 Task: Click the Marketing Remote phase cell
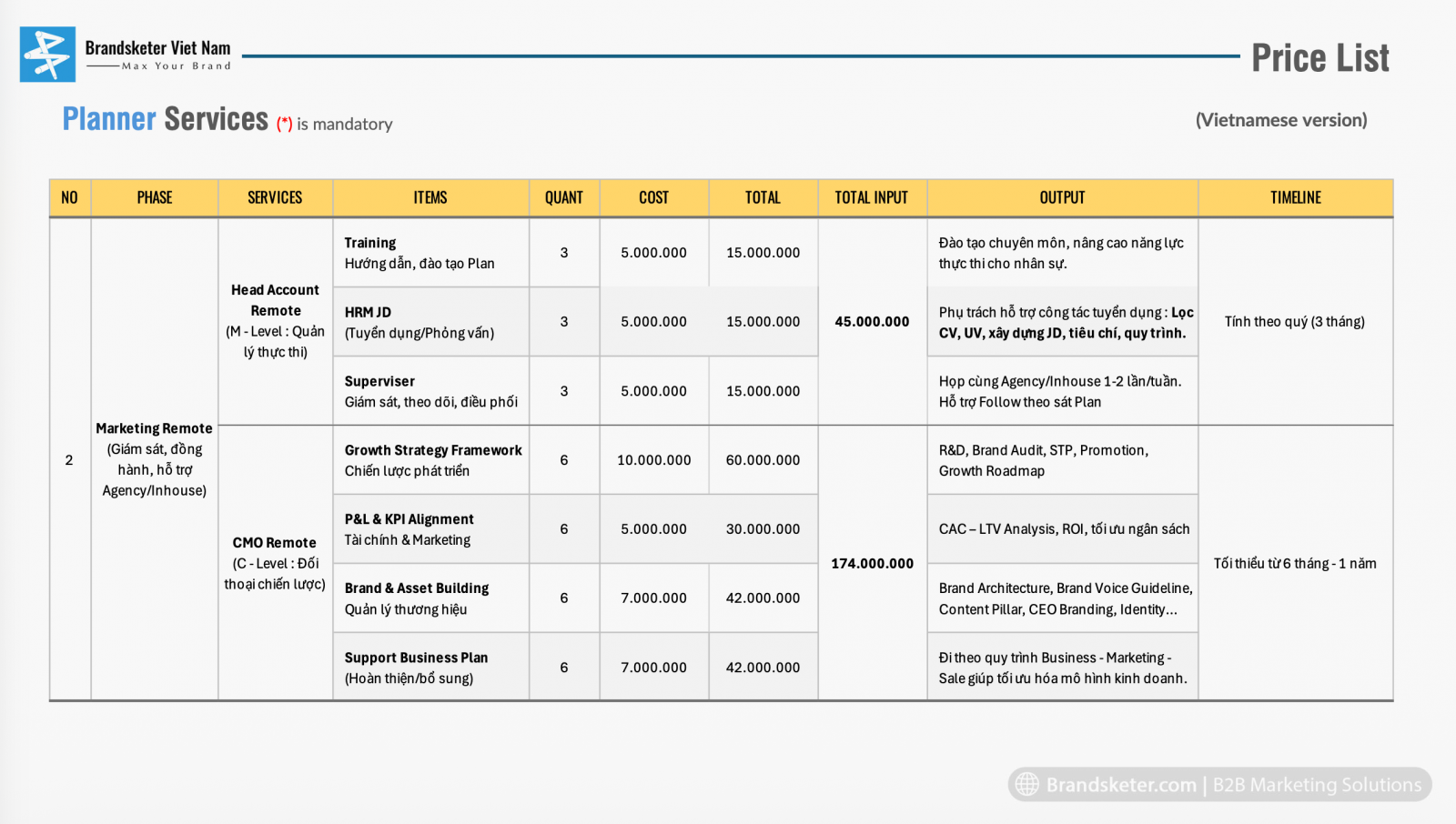pos(154,459)
